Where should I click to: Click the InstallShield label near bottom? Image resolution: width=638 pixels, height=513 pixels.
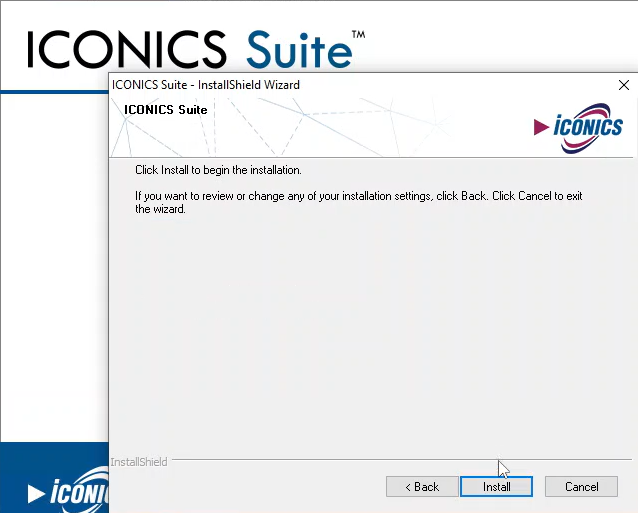coord(139,462)
